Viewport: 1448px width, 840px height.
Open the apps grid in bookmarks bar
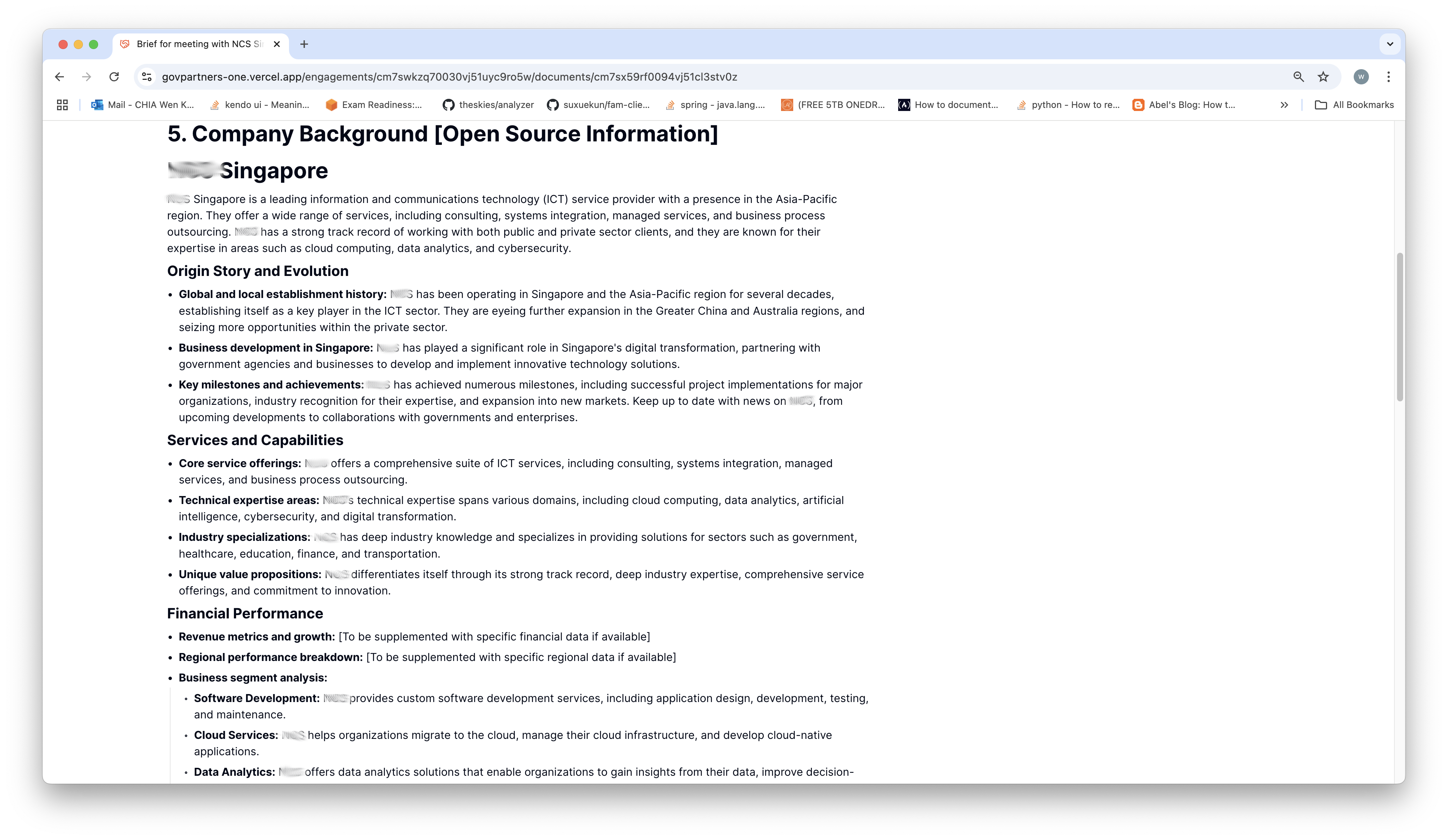pos(62,105)
